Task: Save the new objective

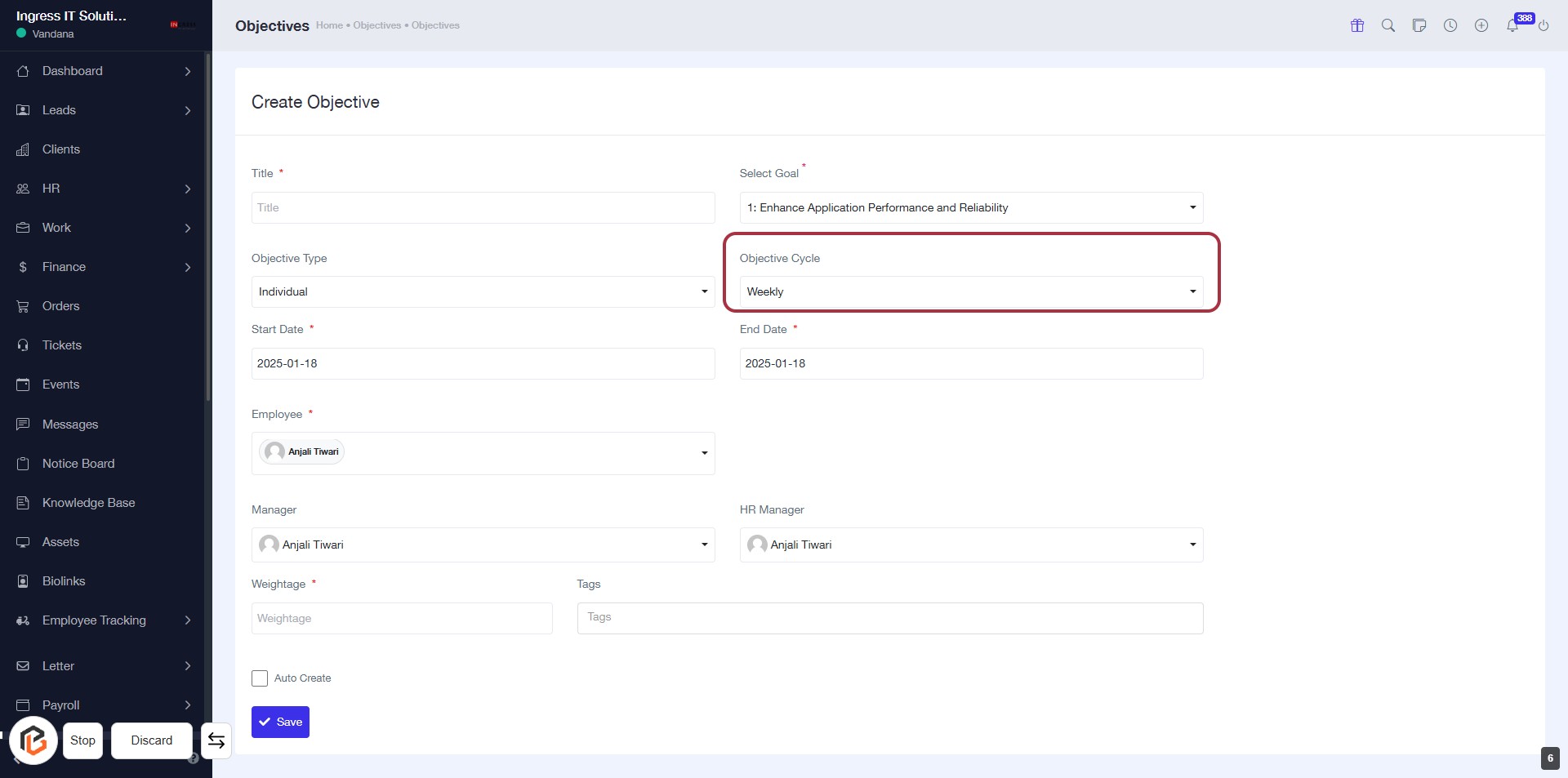Action: pyautogui.click(x=280, y=722)
